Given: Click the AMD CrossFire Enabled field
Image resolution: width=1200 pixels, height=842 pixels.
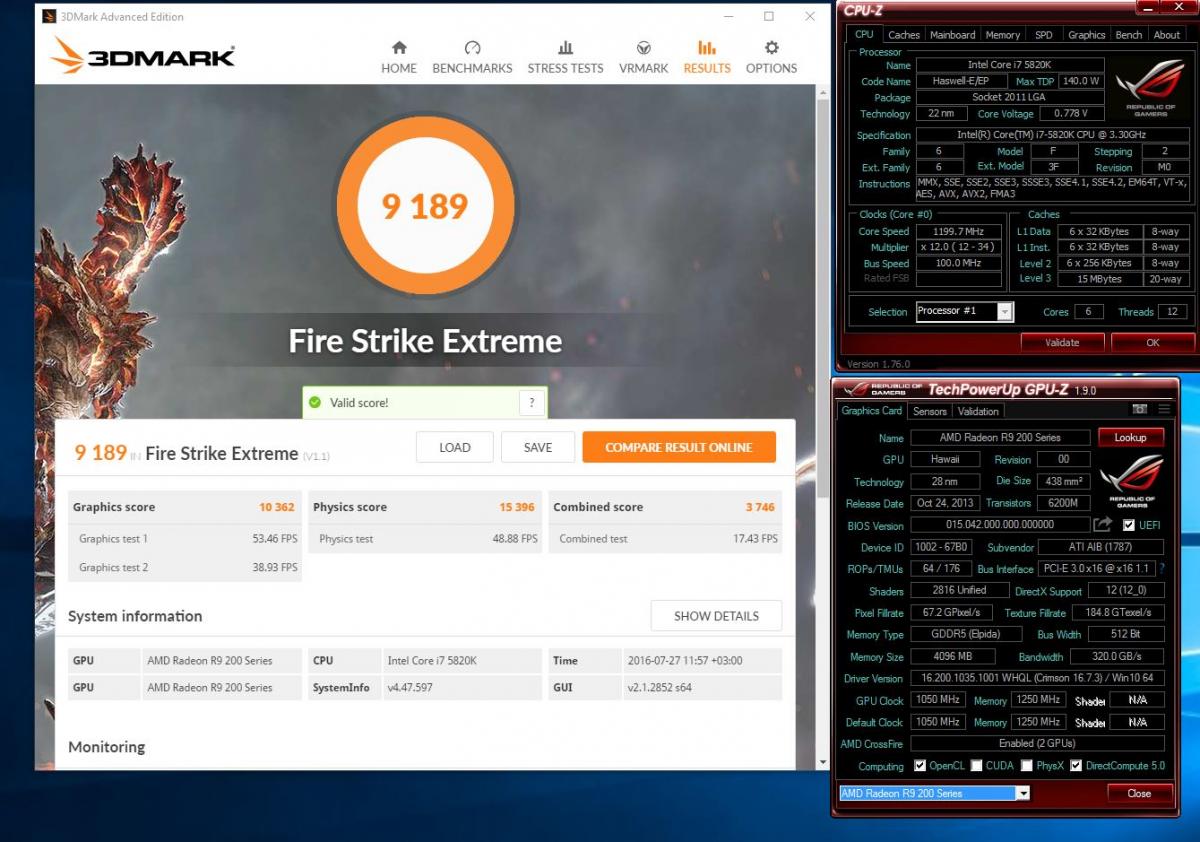Looking at the screenshot, I should [x=1037, y=744].
